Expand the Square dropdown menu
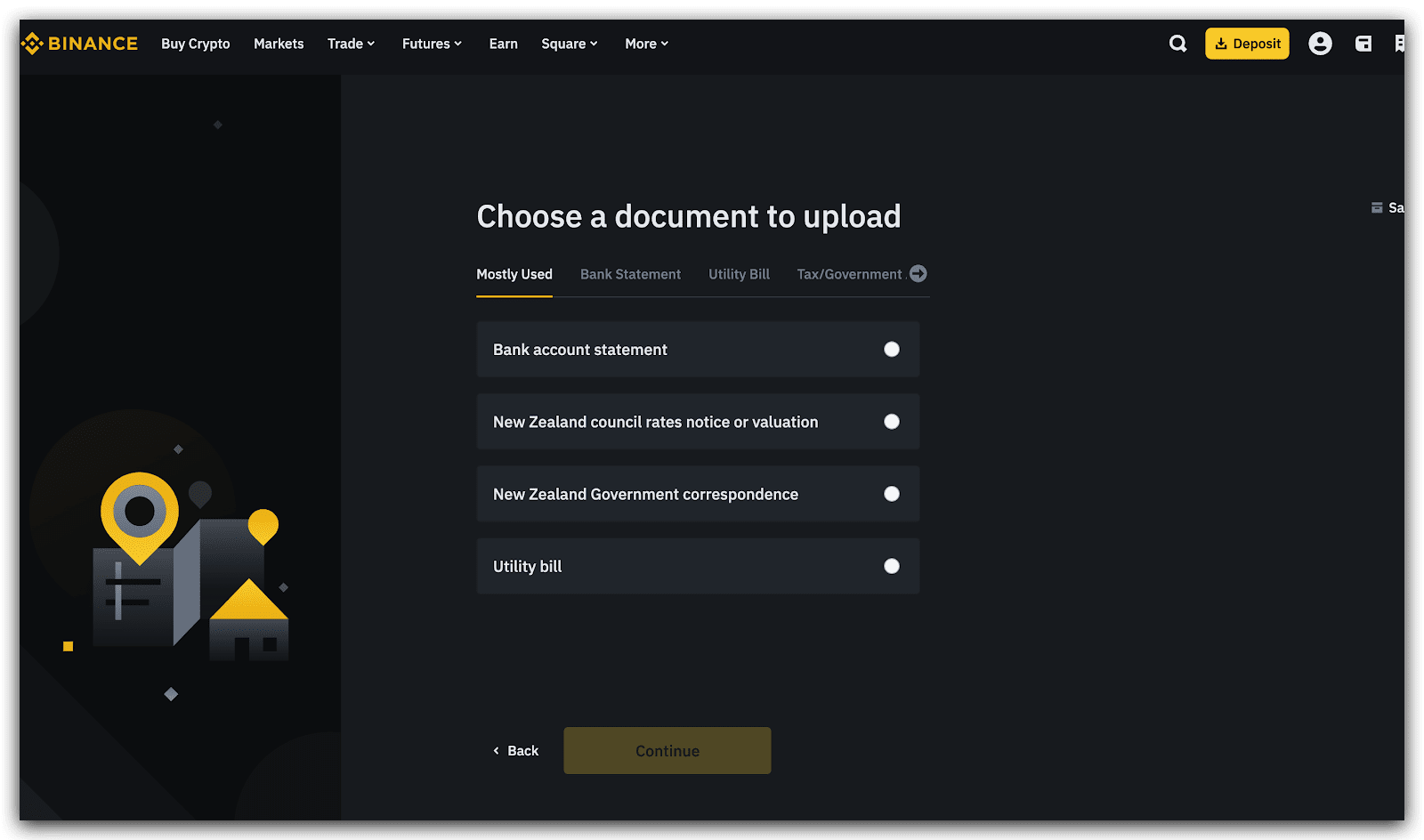 569,44
